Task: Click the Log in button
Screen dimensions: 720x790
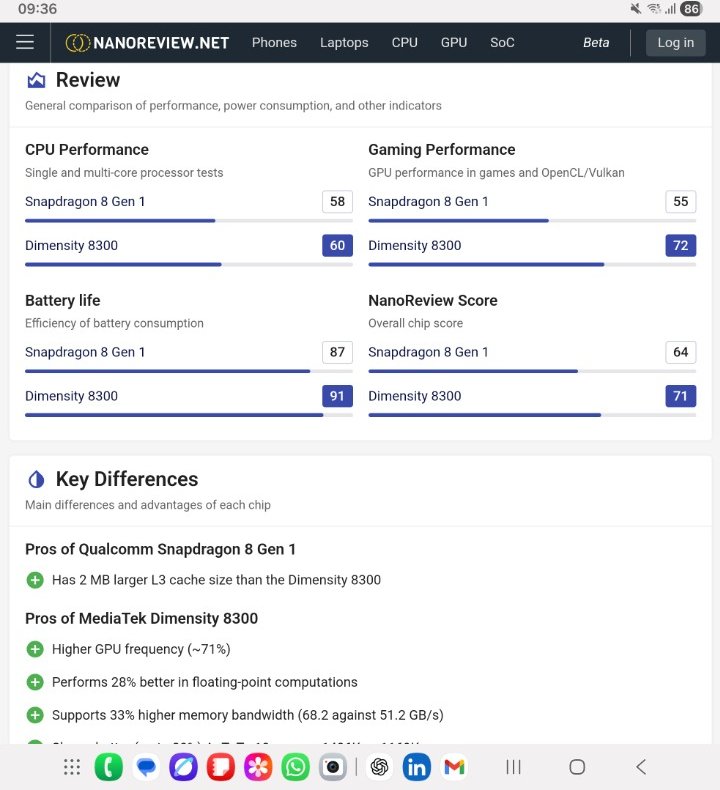Action: 676,43
